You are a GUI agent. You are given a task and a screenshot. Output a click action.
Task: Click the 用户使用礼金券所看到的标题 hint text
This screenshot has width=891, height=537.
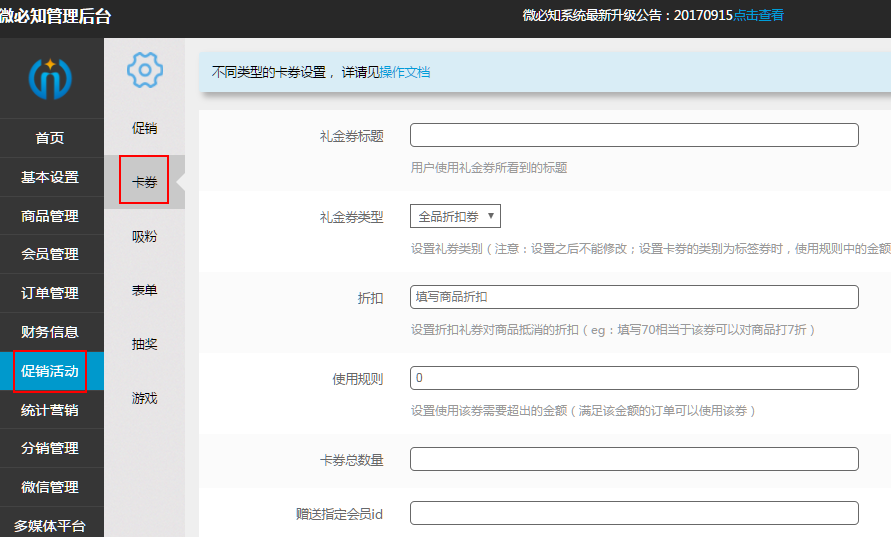click(x=489, y=168)
